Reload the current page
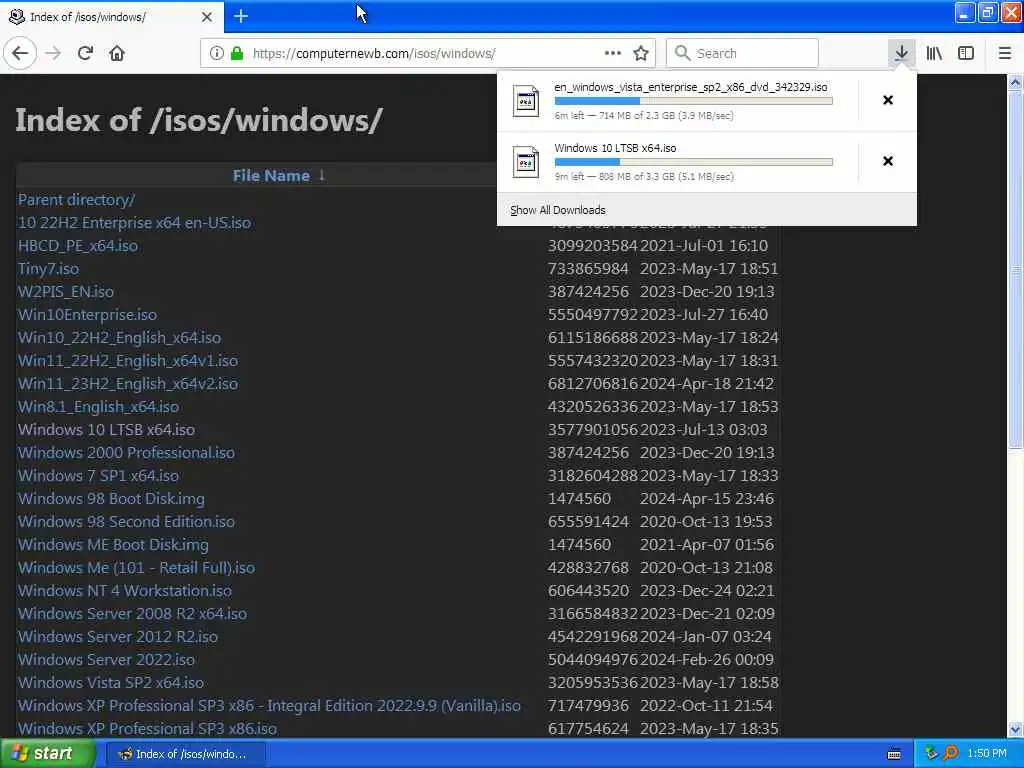The image size is (1024, 768). [x=85, y=54]
